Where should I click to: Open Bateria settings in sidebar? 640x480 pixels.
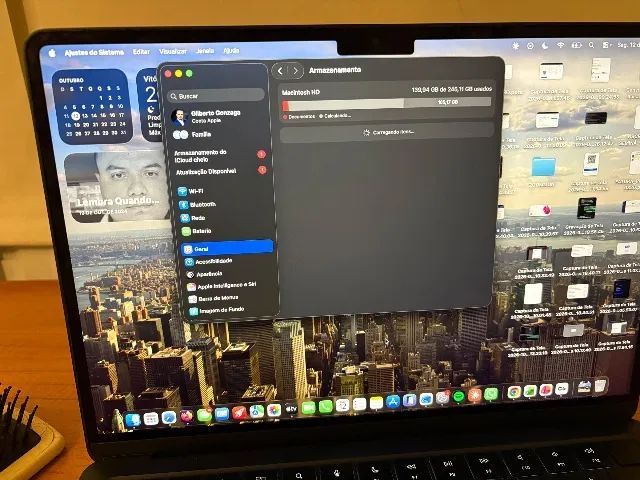click(x=196, y=231)
